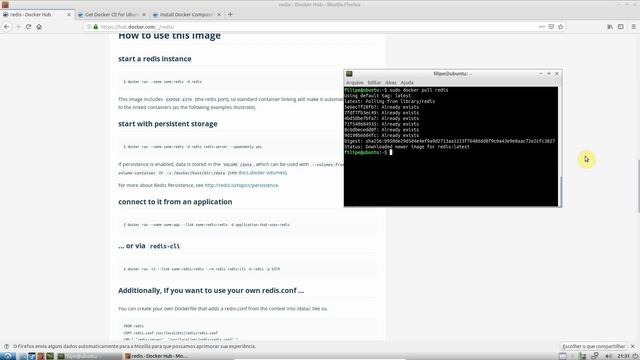Open Firefox hamburger menu

point(633,27)
